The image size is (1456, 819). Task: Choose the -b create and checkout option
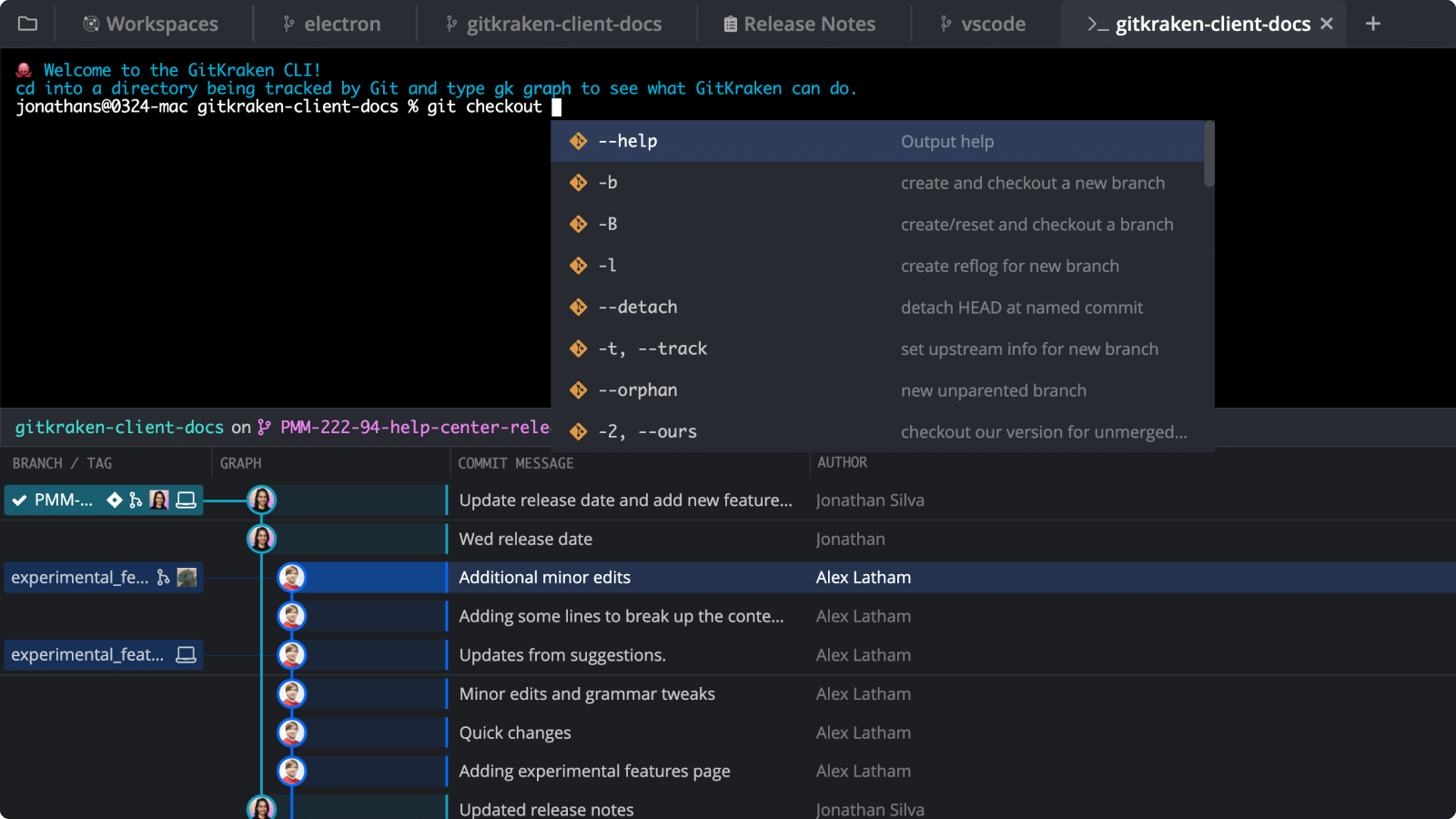[x=878, y=183]
